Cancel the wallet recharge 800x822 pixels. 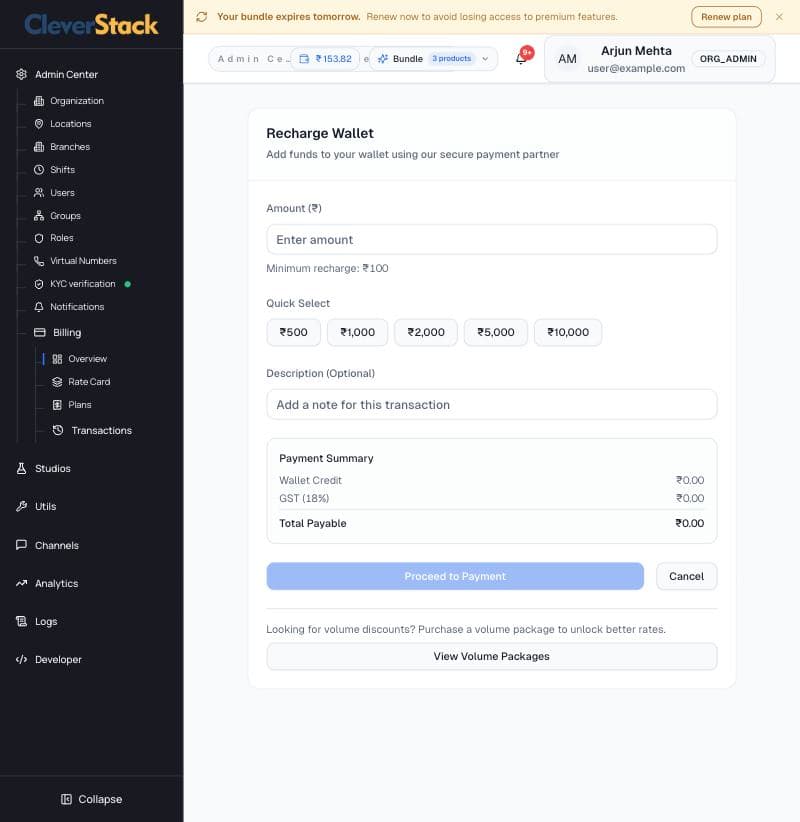tap(686, 576)
